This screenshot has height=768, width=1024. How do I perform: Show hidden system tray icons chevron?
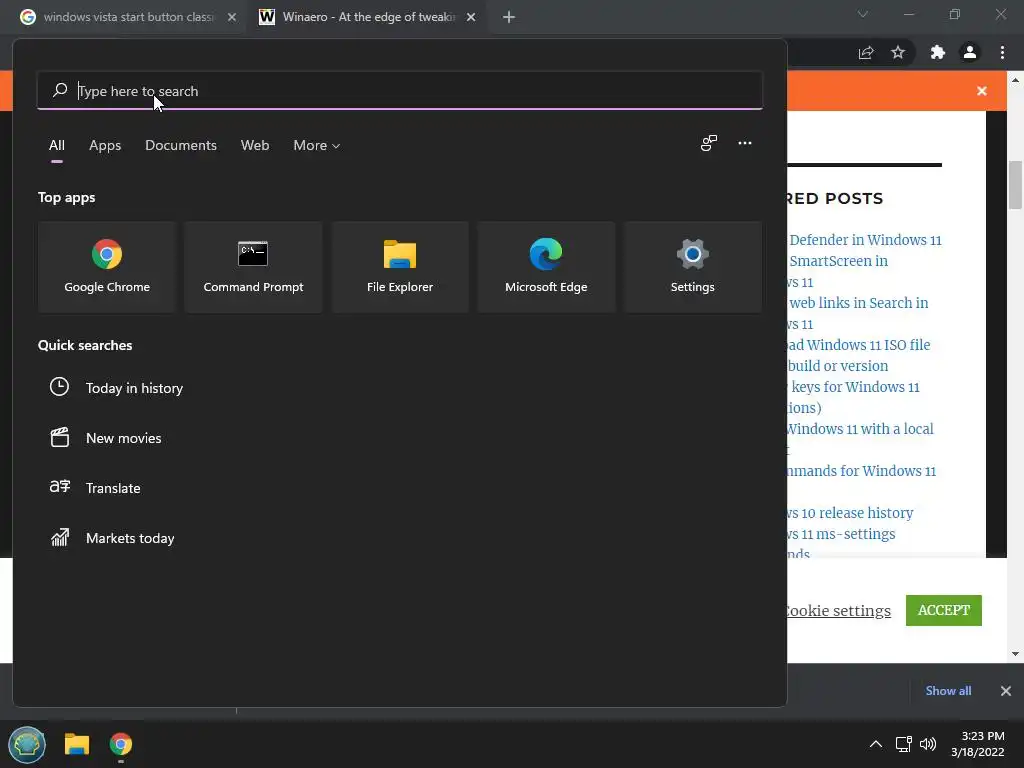[x=876, y=744]
